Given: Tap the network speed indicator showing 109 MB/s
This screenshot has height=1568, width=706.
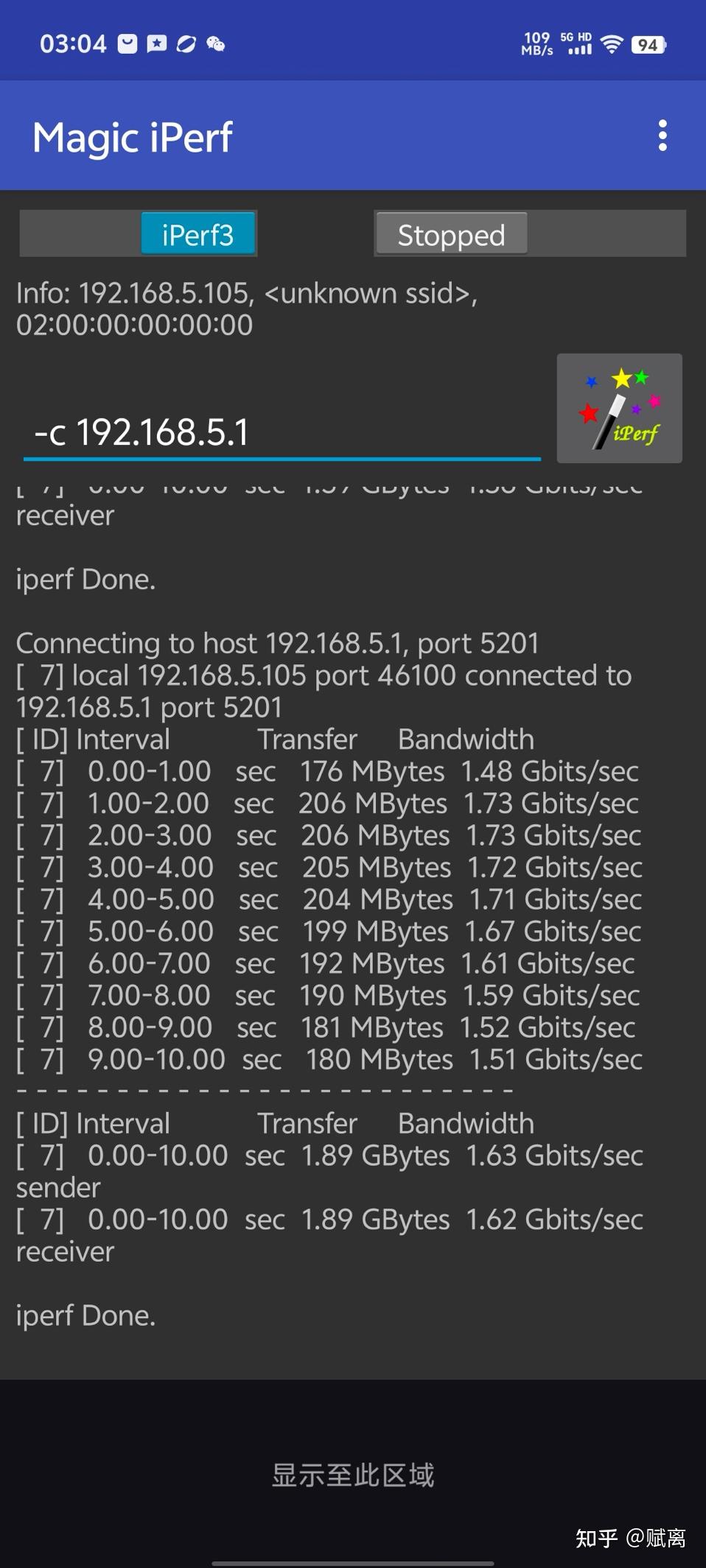Looking at the screenshot, I should 537,43.
